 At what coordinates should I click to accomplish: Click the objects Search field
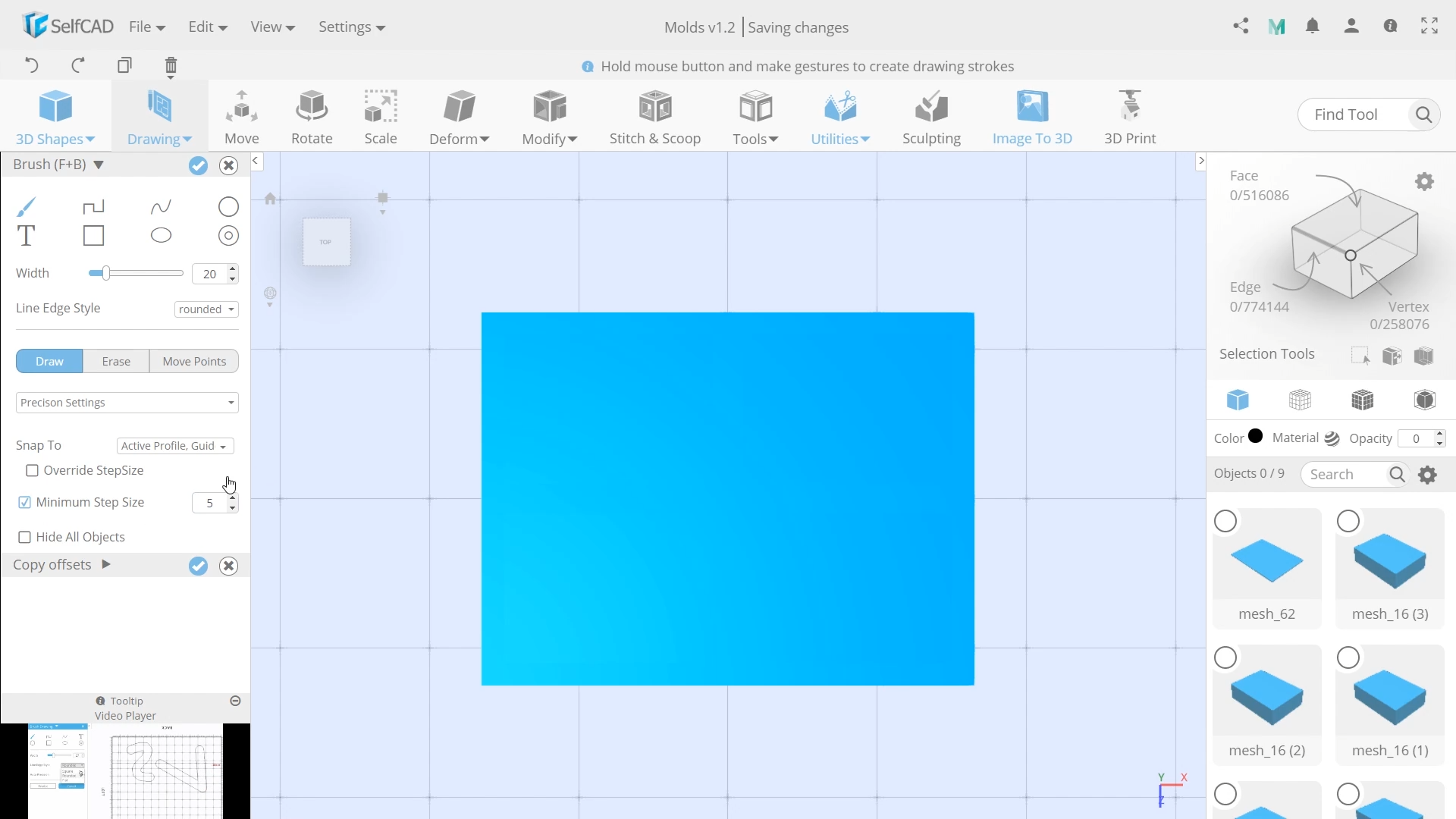tap(1347, 475)
